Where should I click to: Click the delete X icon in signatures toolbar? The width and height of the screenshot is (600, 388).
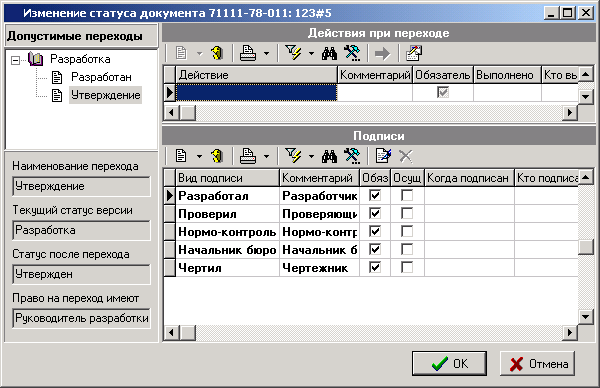coord(406,156)
